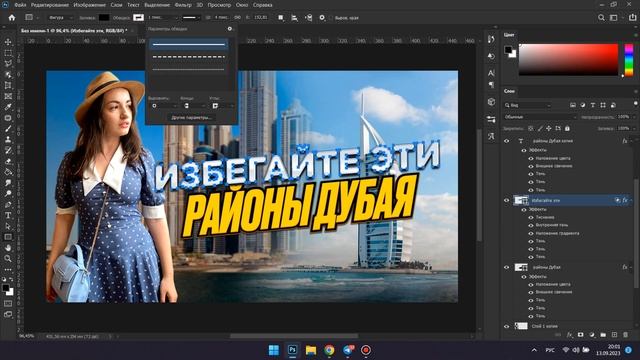The image size is (640, 360).
Task: Open the stroke caps dropdown in popup
Action: pos(194,106)
